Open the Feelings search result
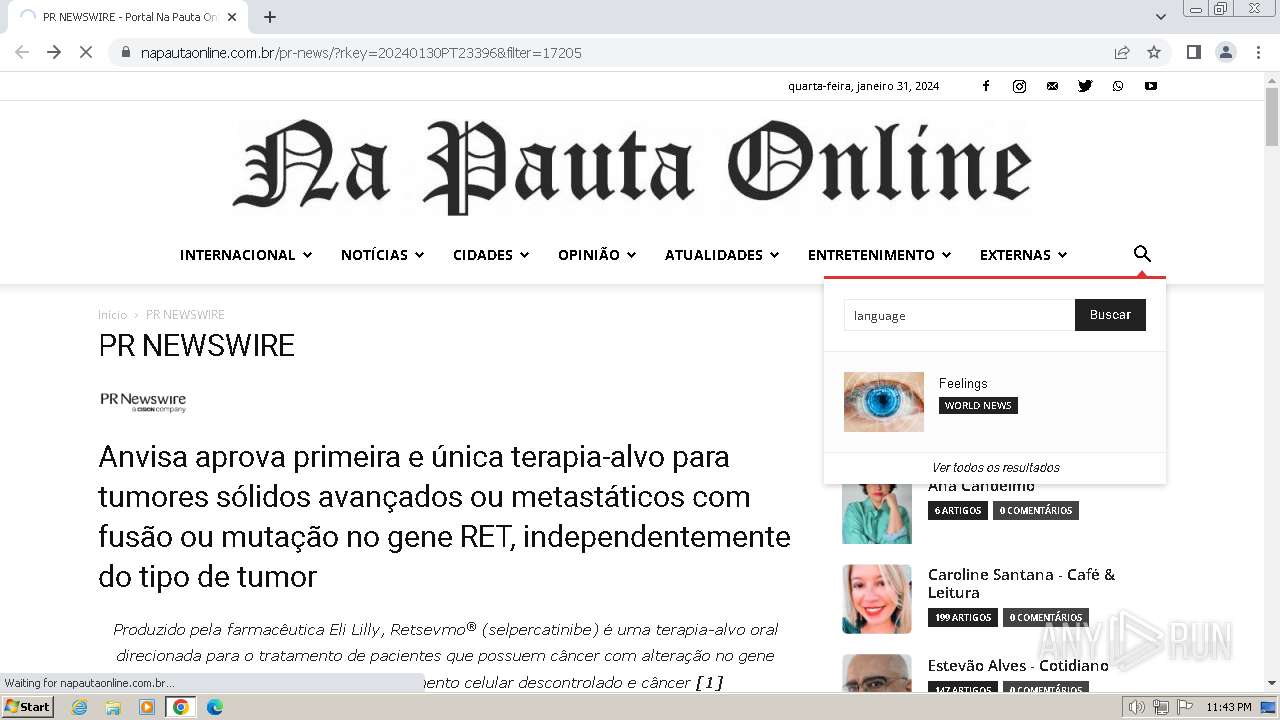 tap(963, 383)
